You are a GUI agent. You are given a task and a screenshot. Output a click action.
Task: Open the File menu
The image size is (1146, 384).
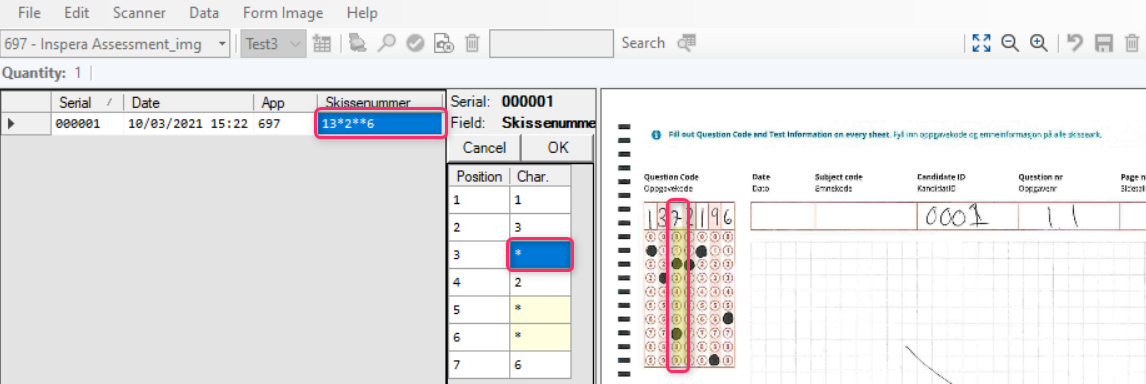click(29, 13)
